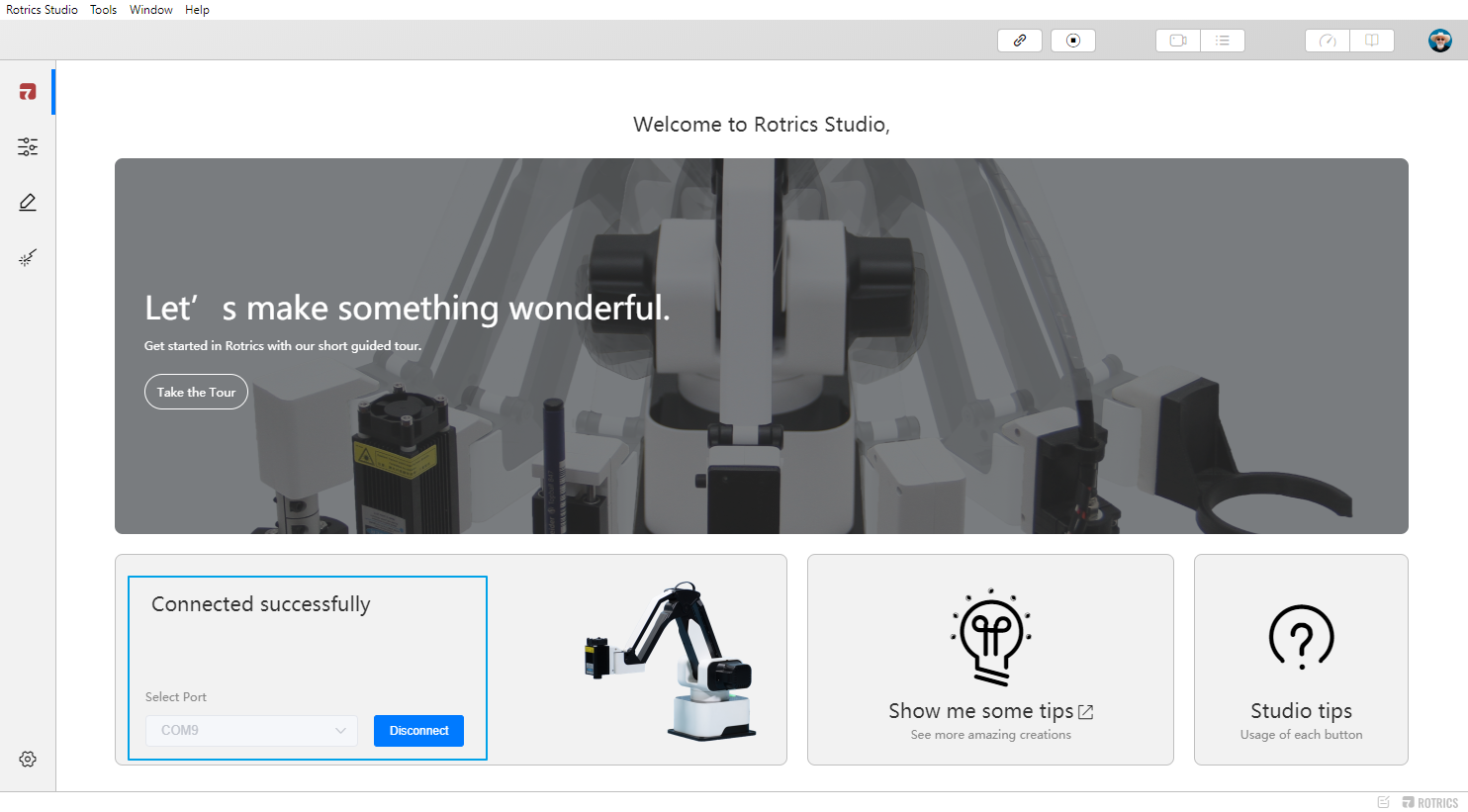
Task: Click the 'Select Port' label
Action: (x=176, y=697)
